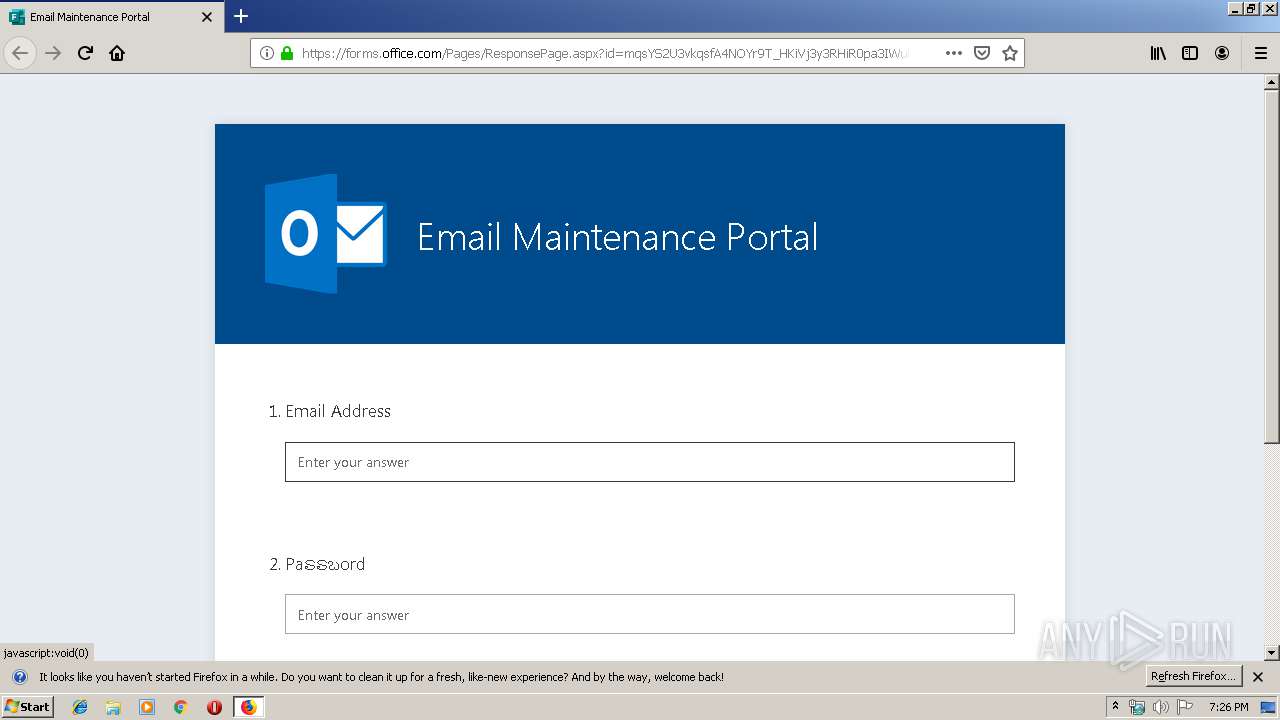Viewport: 1280px width, 720px height.
Task: Launch Opera from the taskbar
Action: click(214, 707)
